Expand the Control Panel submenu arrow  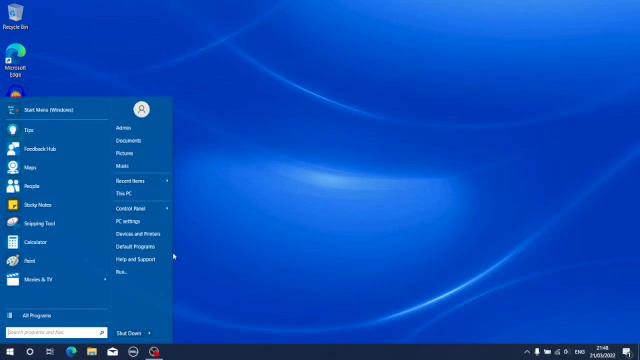coord(167,209)
